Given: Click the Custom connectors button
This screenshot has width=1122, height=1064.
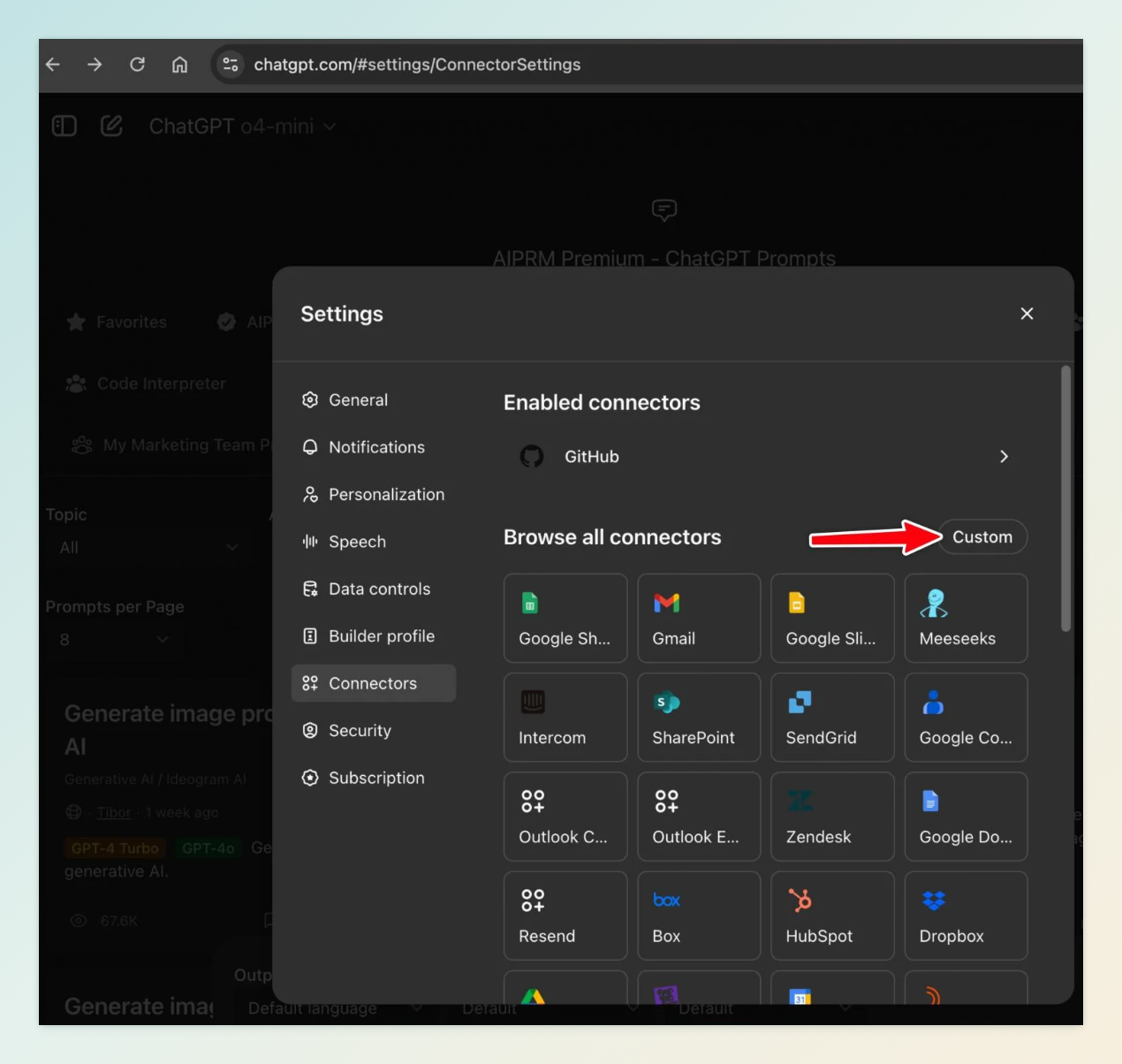Looking at the screenshot, I should [982, 537].
